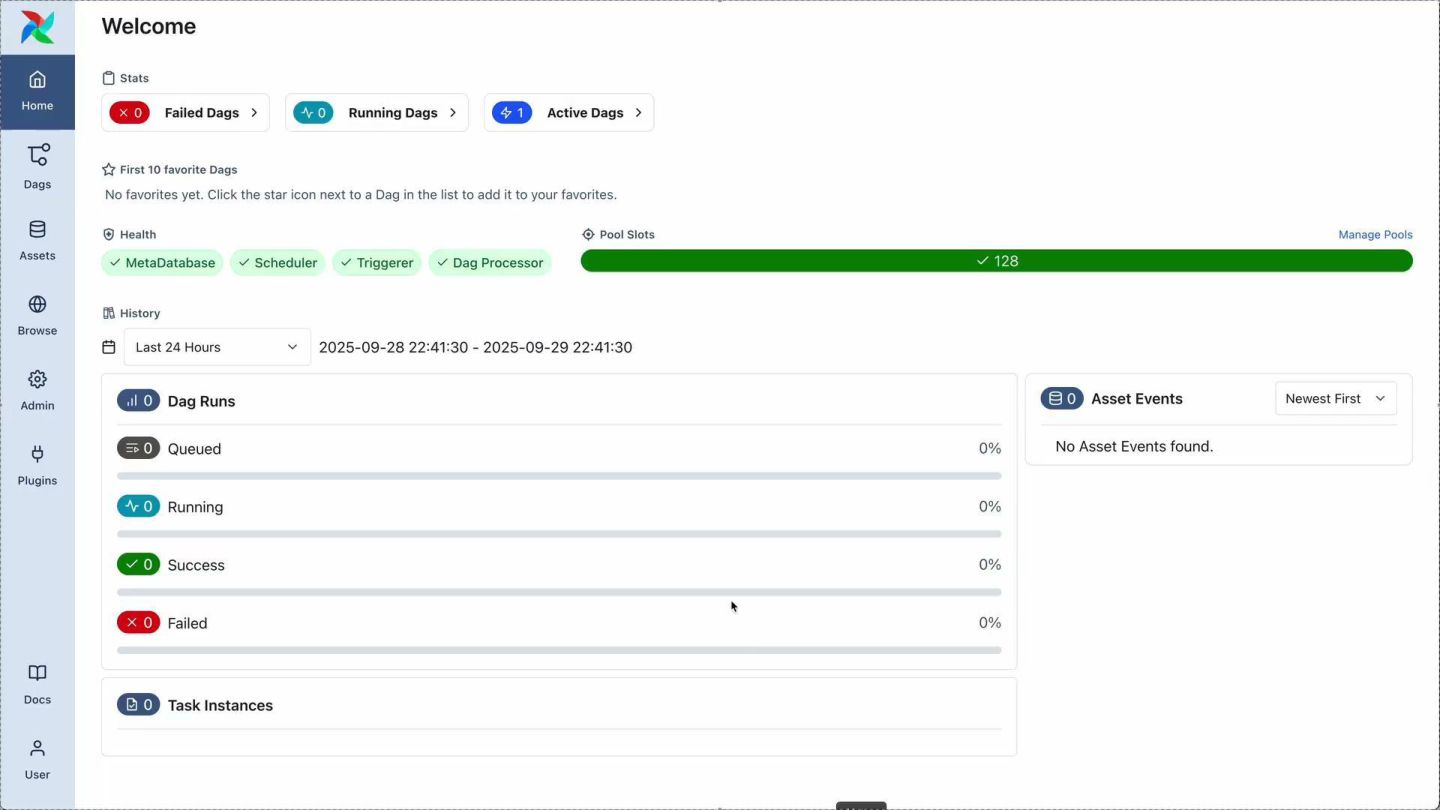
Task: Open the Last 24 Hours dropdown
Action: 217,347
